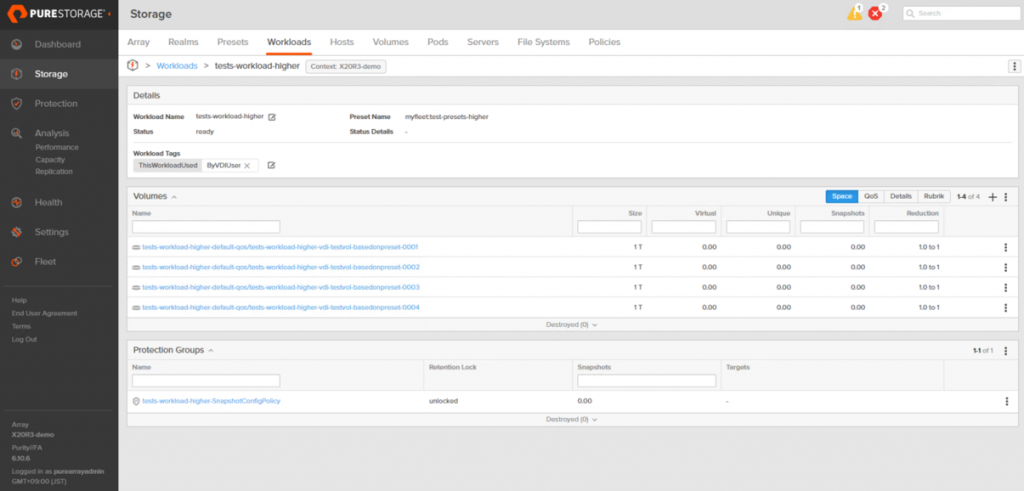Open options for volume basedonpreset-0001
The width and height of the screenshot is (1024, 491).
point(1006,247)
